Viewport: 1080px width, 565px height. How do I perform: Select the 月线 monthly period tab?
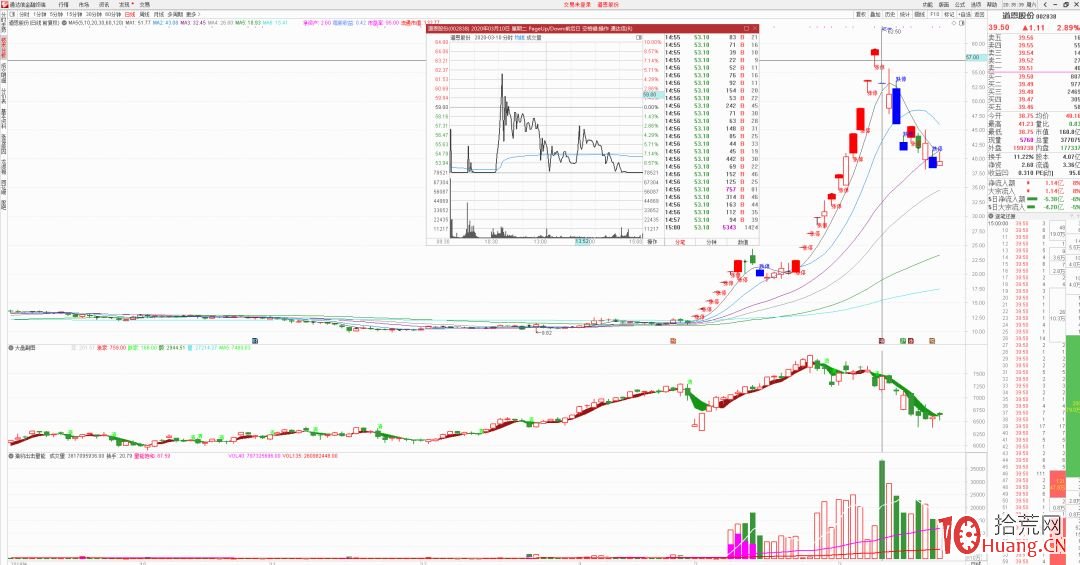[158, 14]
